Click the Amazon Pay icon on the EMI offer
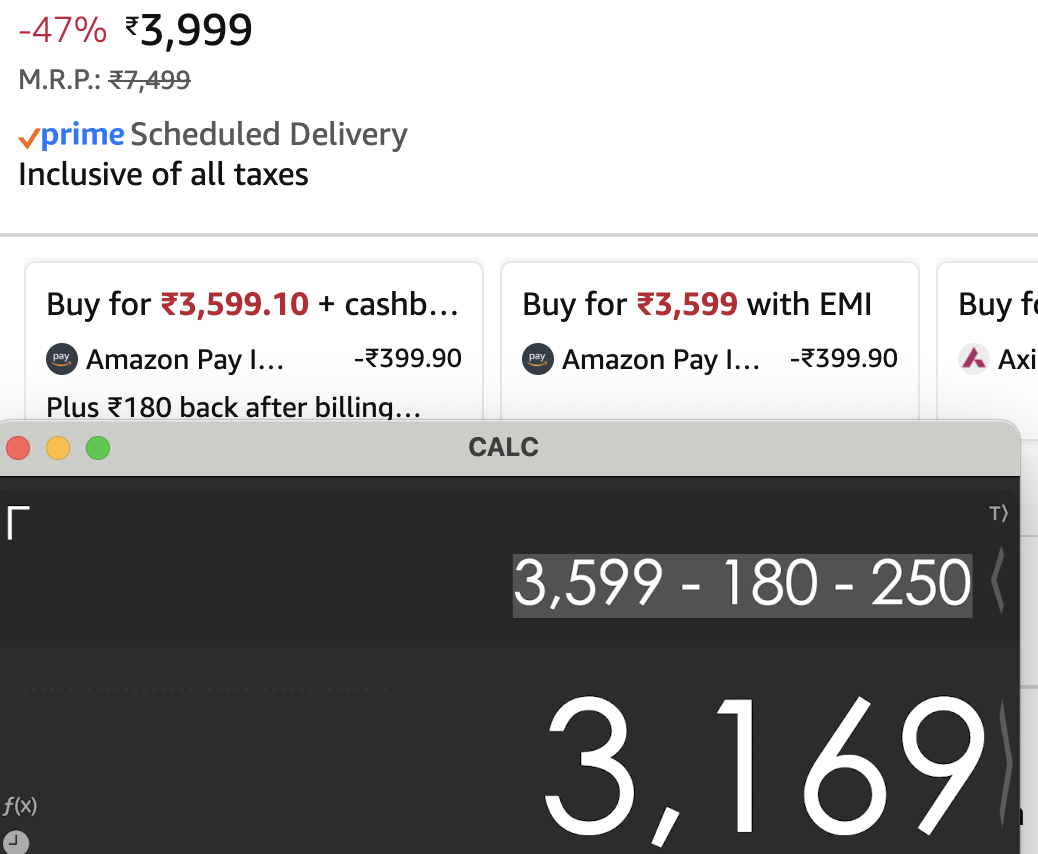 pyautogui.click(x=536, y=359)
